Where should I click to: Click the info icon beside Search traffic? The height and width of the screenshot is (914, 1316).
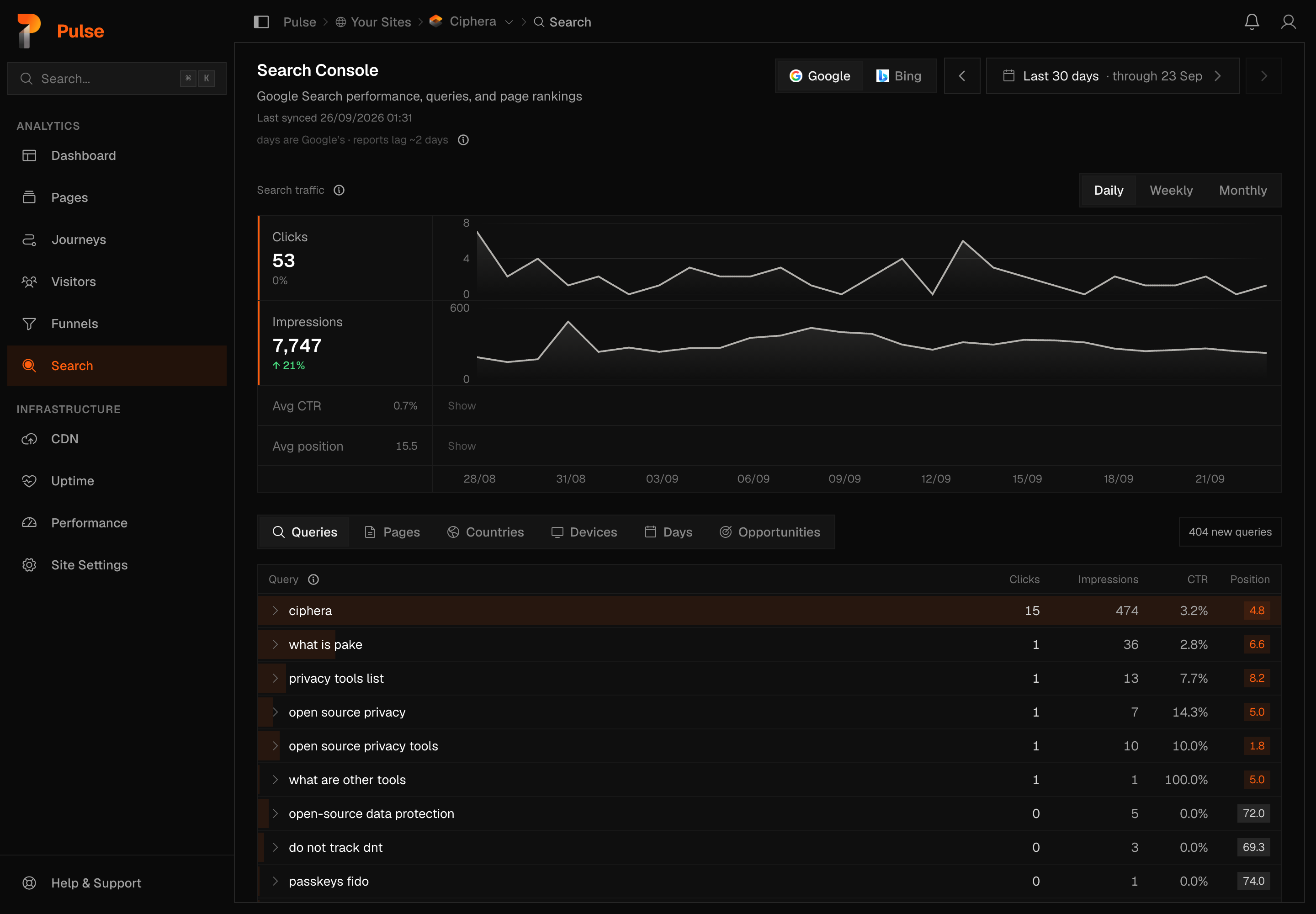(339, 190)
